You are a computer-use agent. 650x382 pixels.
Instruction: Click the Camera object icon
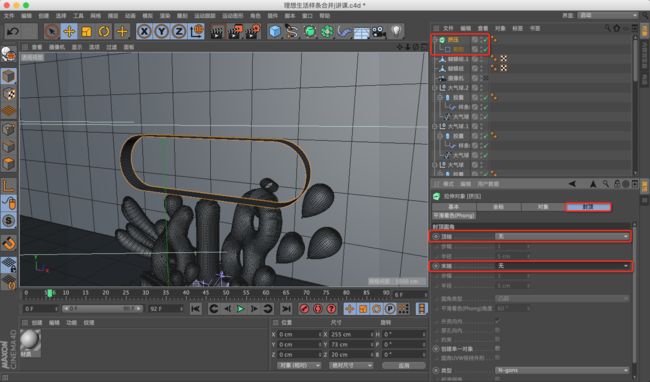(x=378, y=31)
